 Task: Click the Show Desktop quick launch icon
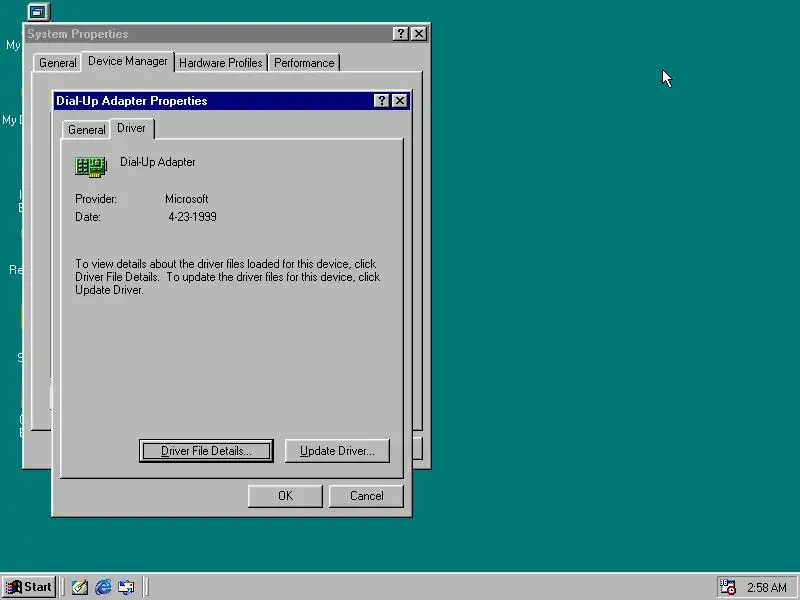(x=80, y=587)
